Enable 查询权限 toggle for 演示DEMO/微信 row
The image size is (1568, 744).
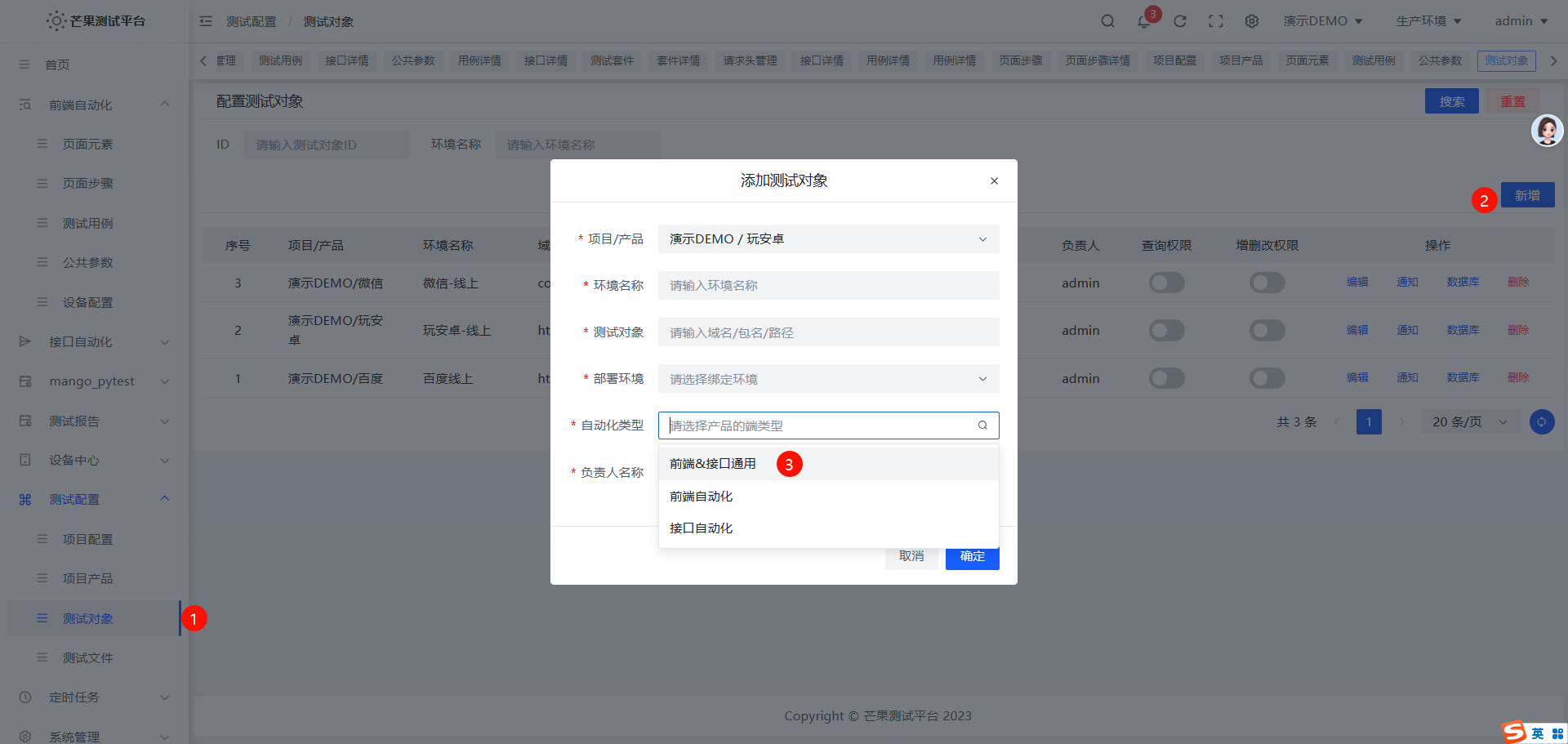coord(1166,283)
